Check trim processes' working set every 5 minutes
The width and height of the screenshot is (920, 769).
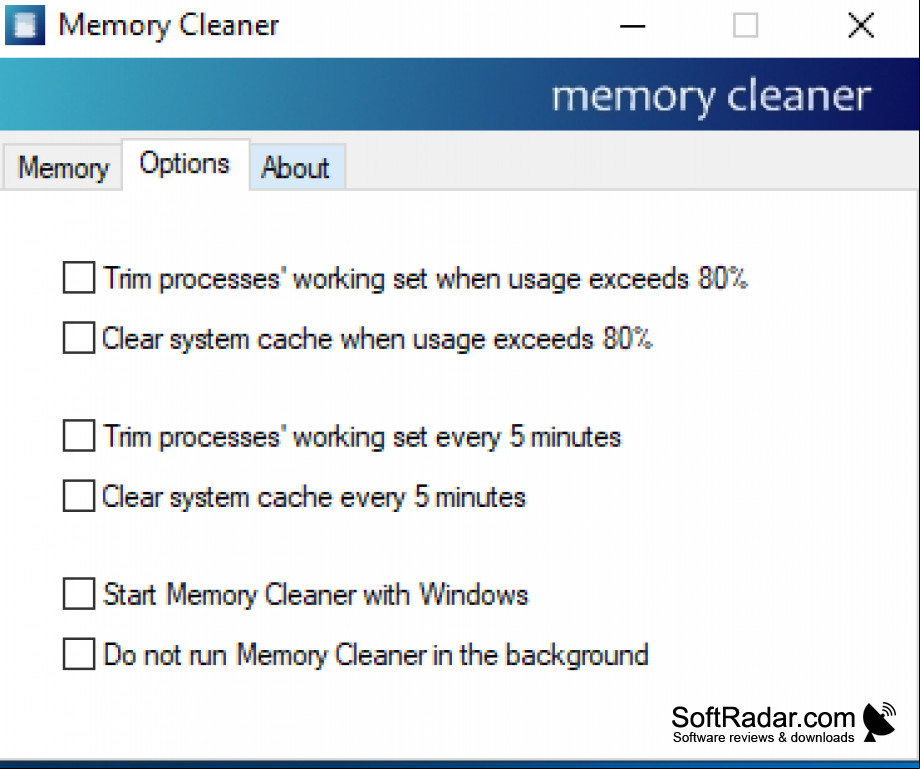(79, 436)
